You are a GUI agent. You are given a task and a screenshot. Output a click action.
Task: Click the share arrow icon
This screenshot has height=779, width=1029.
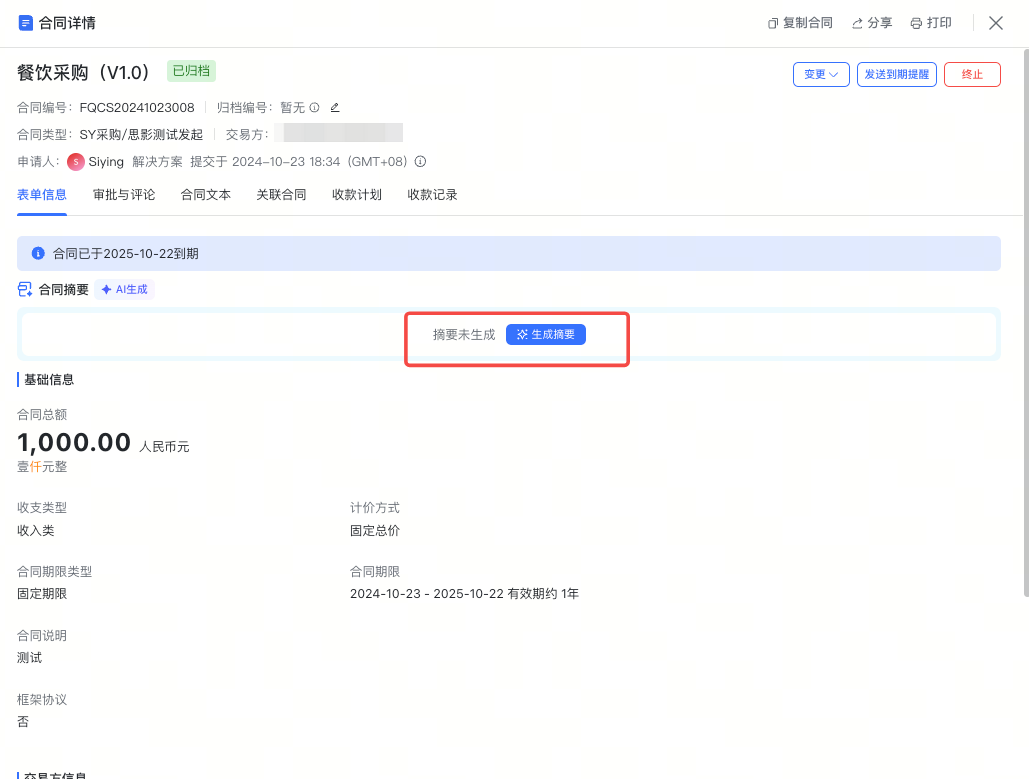(x=857, y=24)
